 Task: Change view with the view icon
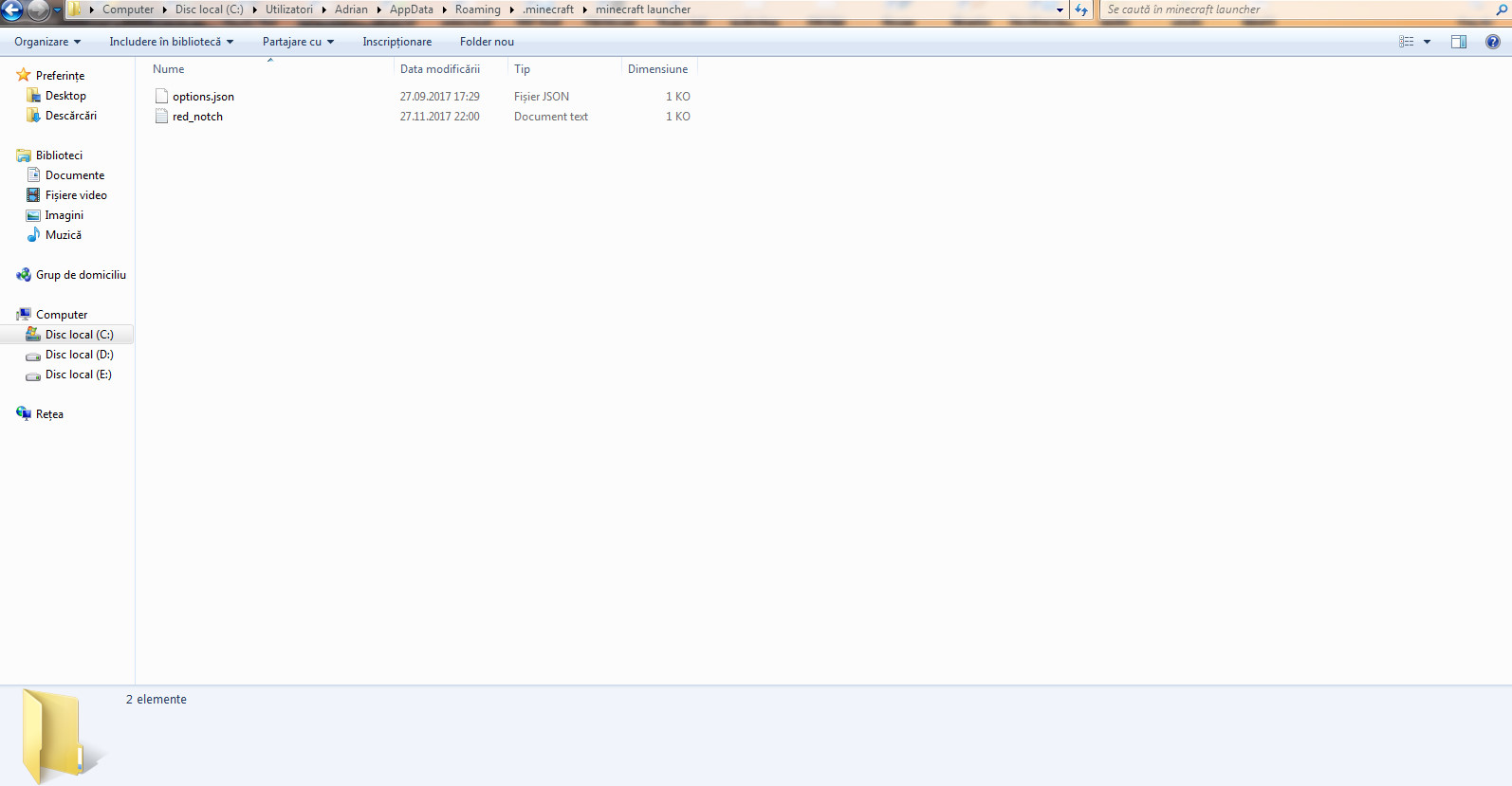1406,42
